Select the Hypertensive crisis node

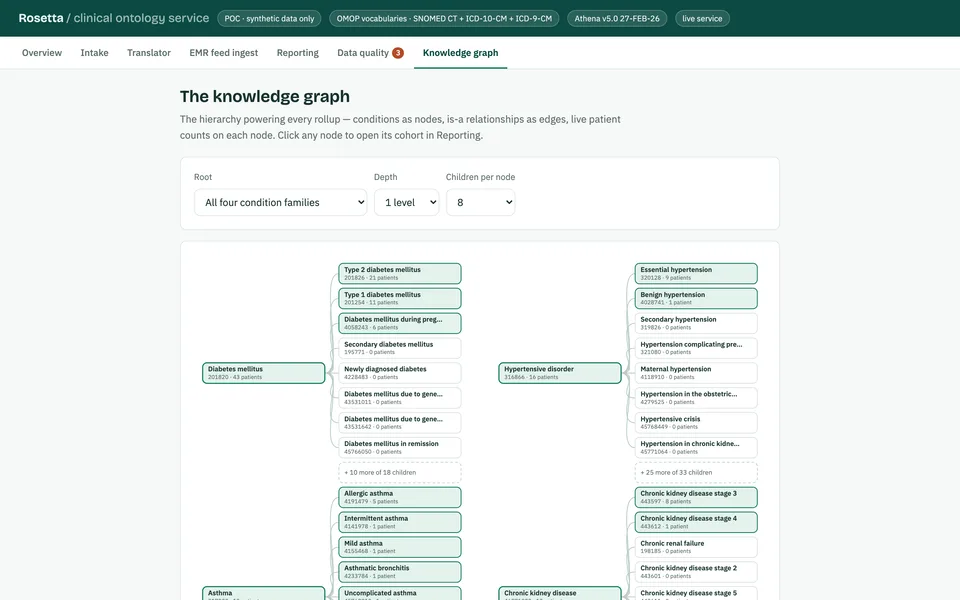696,422
